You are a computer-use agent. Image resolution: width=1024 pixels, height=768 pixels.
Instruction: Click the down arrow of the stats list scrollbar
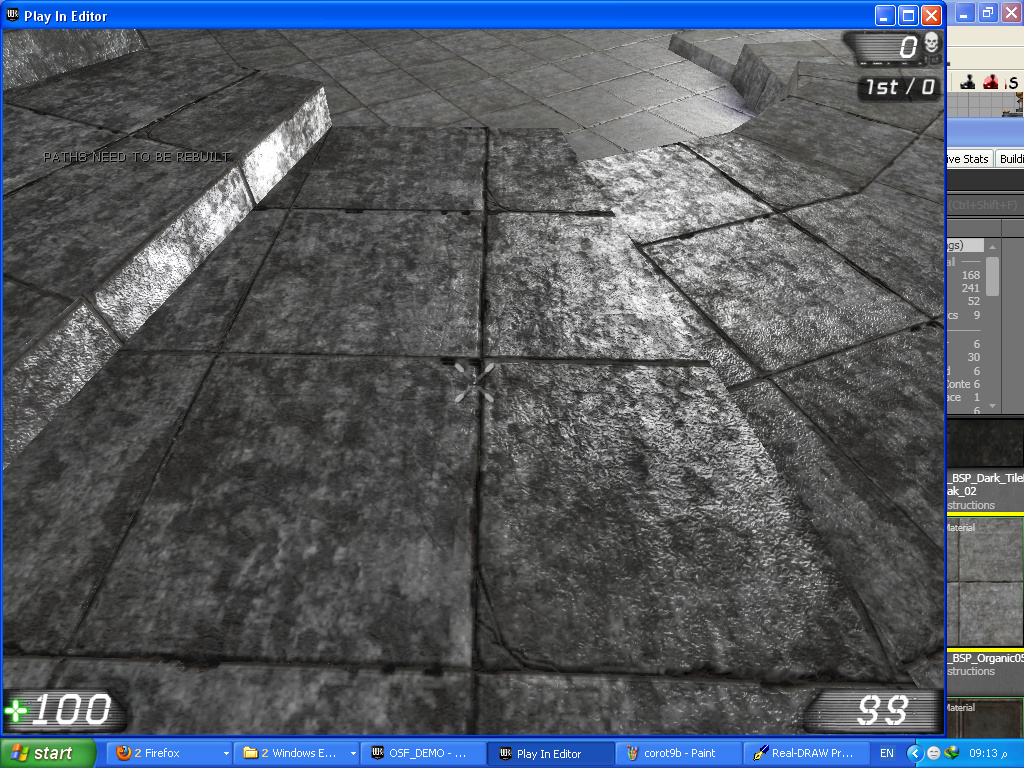pos(993,406)
